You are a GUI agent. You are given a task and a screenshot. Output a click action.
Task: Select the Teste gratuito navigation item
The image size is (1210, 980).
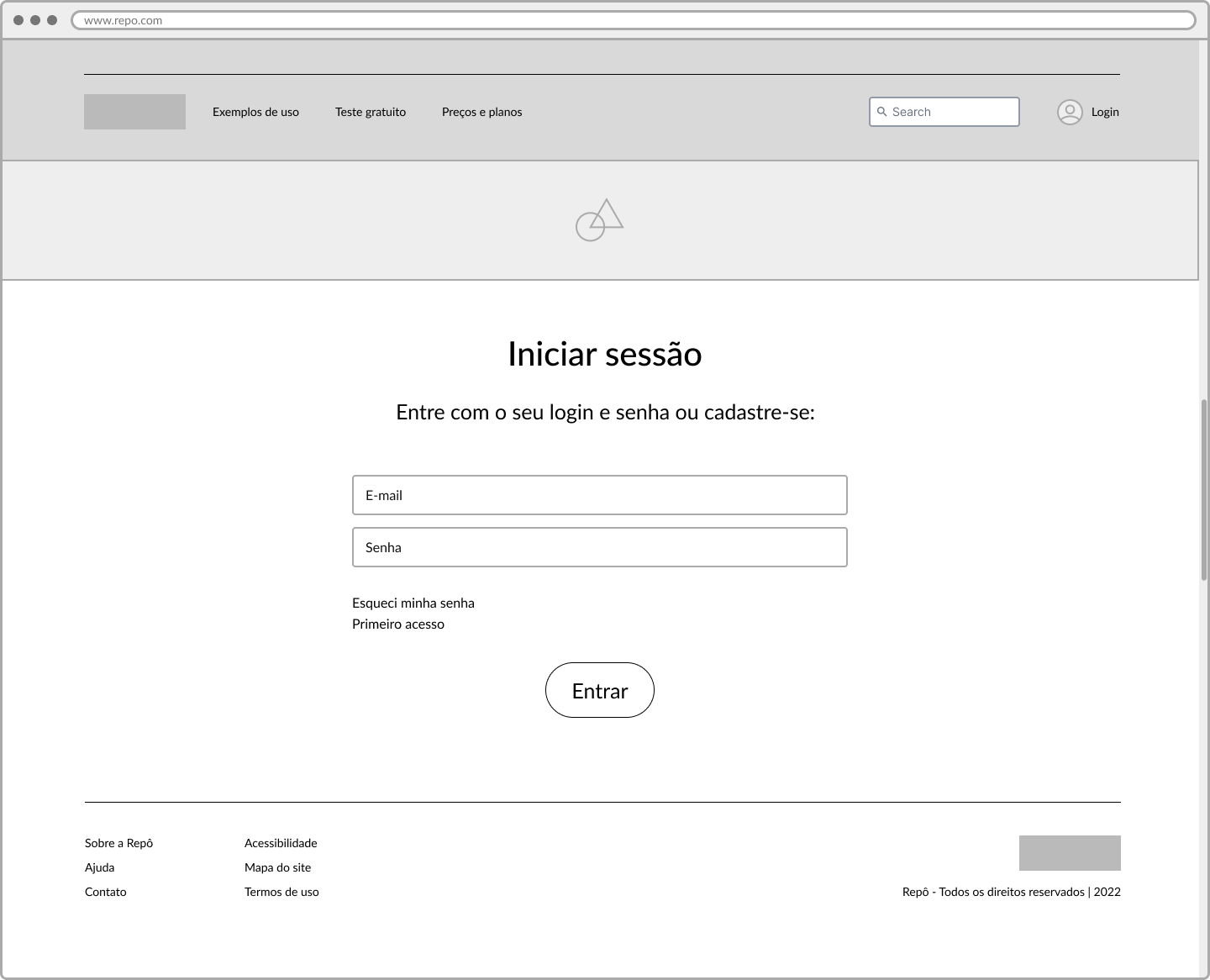coord(371,111)
